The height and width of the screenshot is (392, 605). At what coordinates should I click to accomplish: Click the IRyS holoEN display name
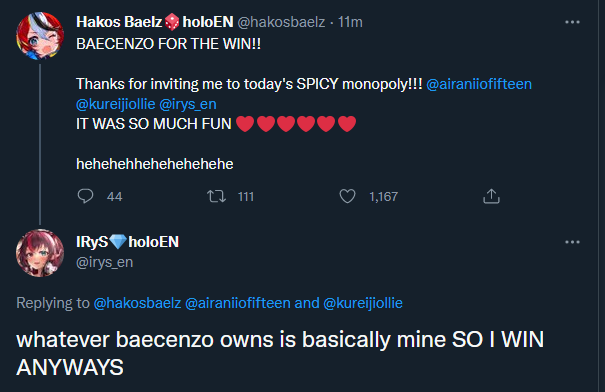[x=128, y=242]
